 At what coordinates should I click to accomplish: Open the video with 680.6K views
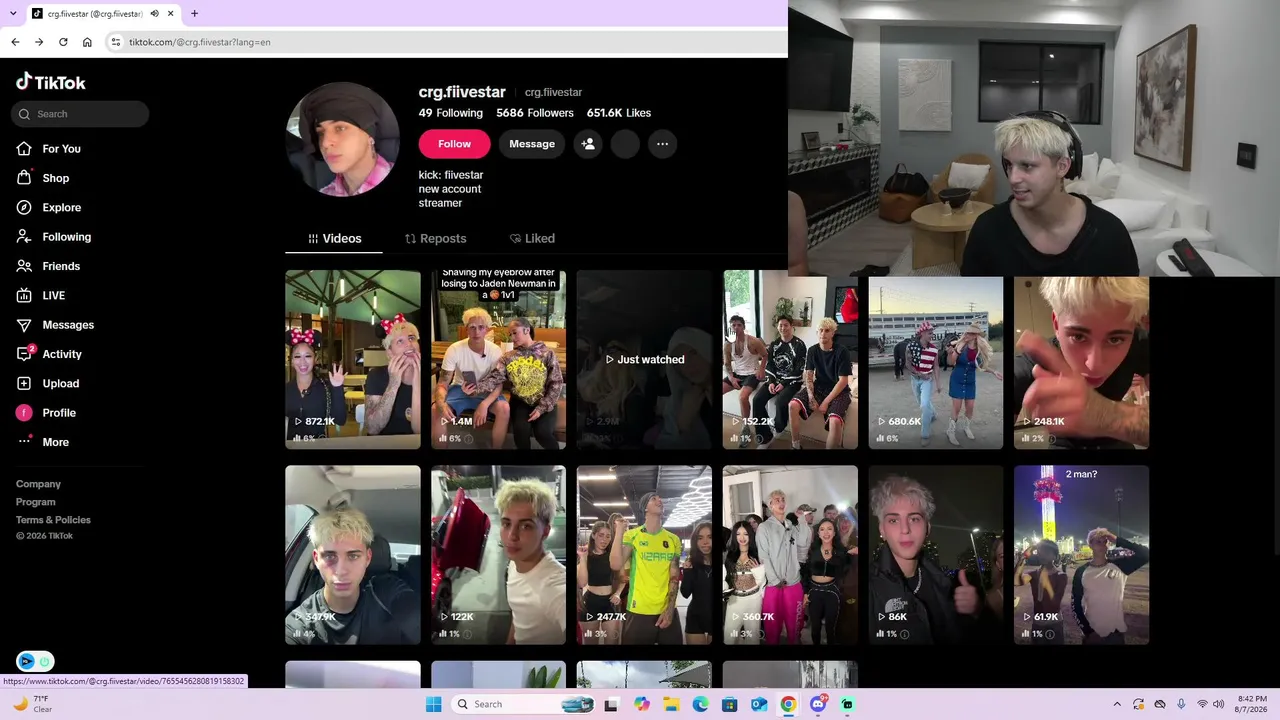[936, 362]
